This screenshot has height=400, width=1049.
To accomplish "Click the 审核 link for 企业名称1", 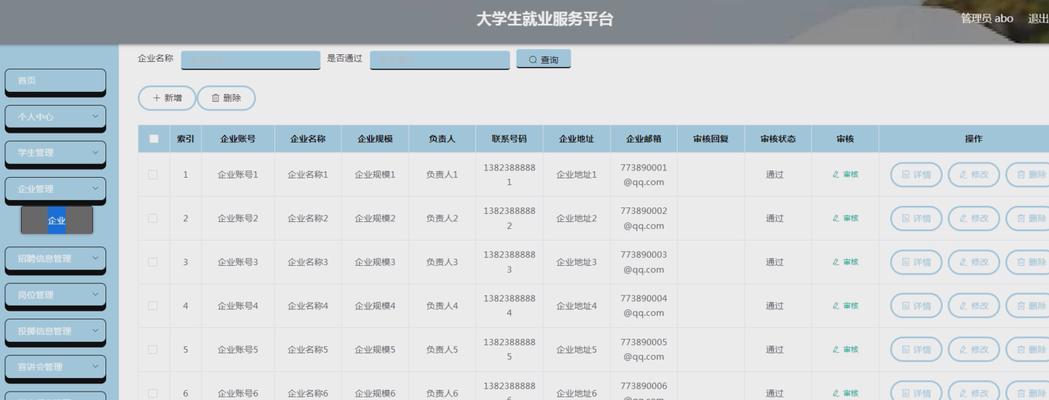I will click(845, 175).
